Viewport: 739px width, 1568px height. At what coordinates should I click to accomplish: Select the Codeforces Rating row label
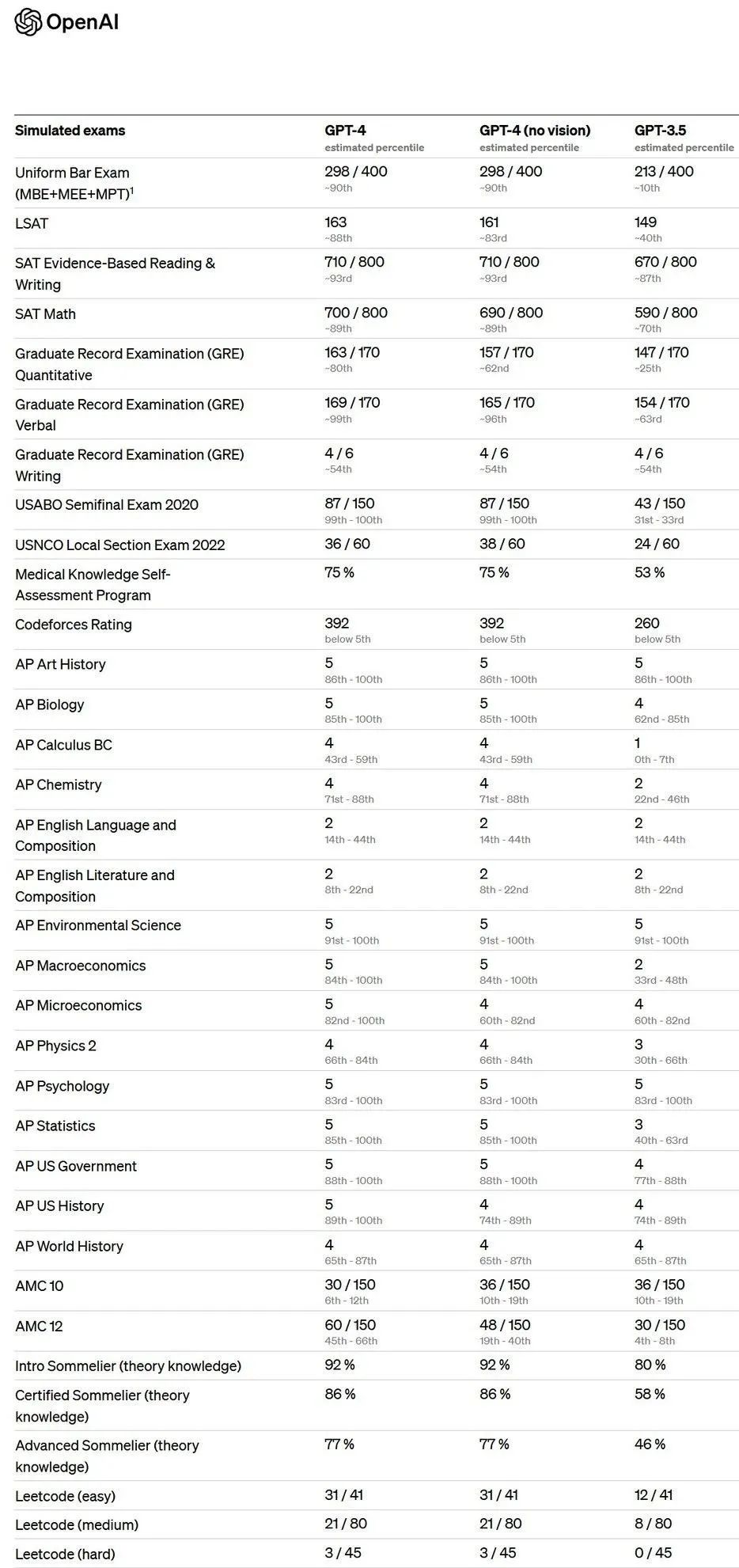point(74,625)
